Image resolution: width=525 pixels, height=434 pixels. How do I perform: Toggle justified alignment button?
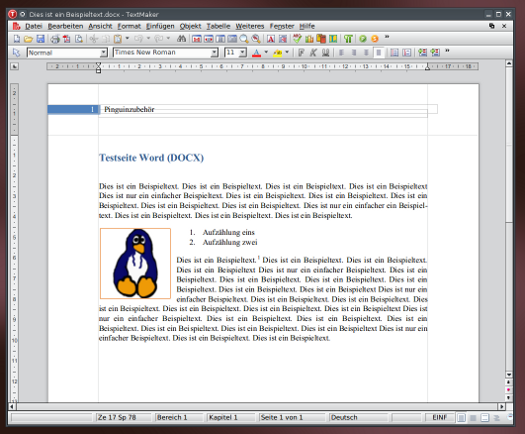(378, 53)
